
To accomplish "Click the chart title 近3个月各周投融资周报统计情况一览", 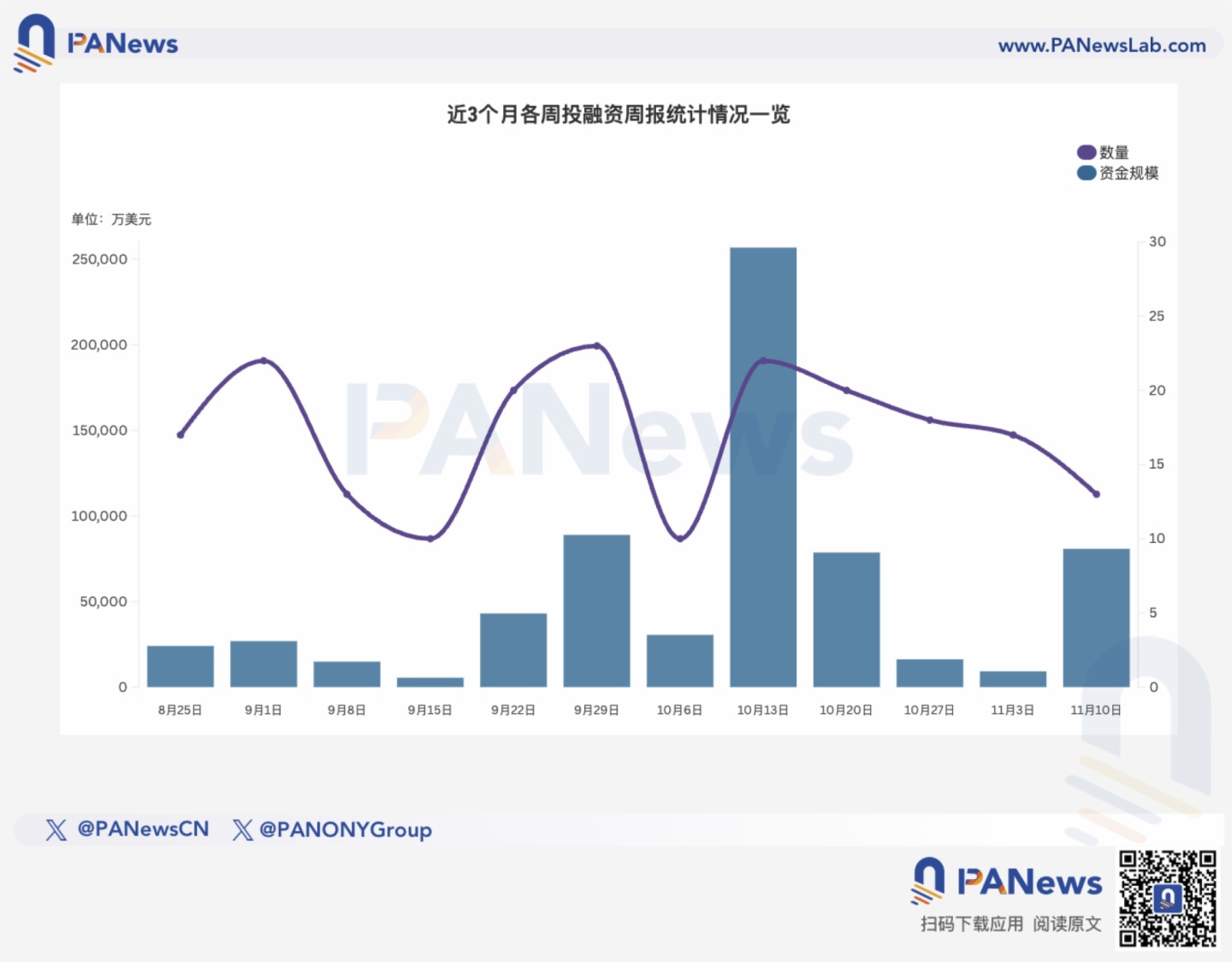I will [618, 115].
